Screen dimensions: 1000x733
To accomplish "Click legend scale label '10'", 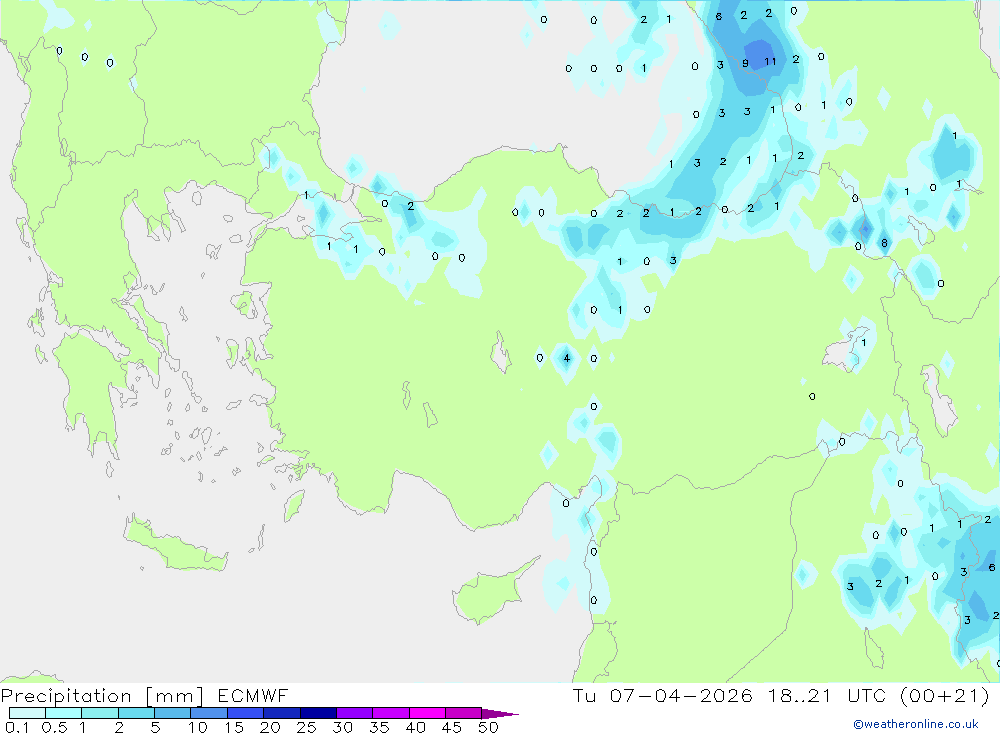I will 198,727.
